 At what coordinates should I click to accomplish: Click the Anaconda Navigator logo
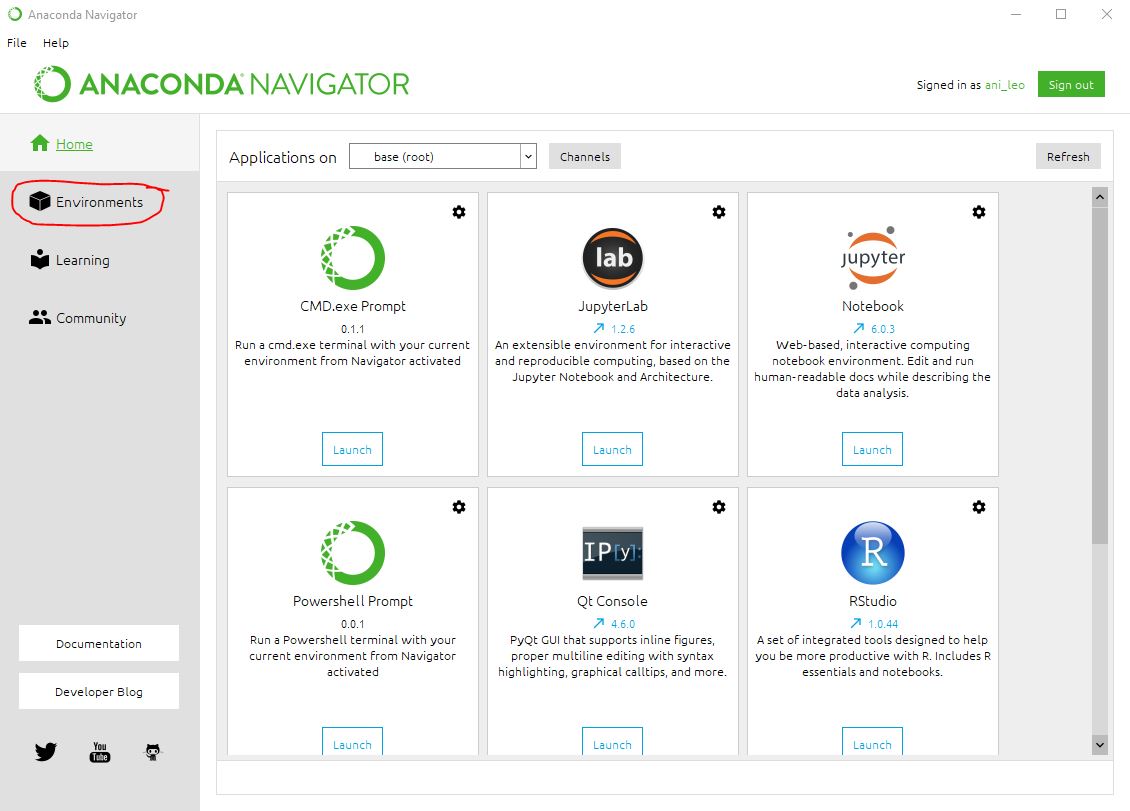221,84
